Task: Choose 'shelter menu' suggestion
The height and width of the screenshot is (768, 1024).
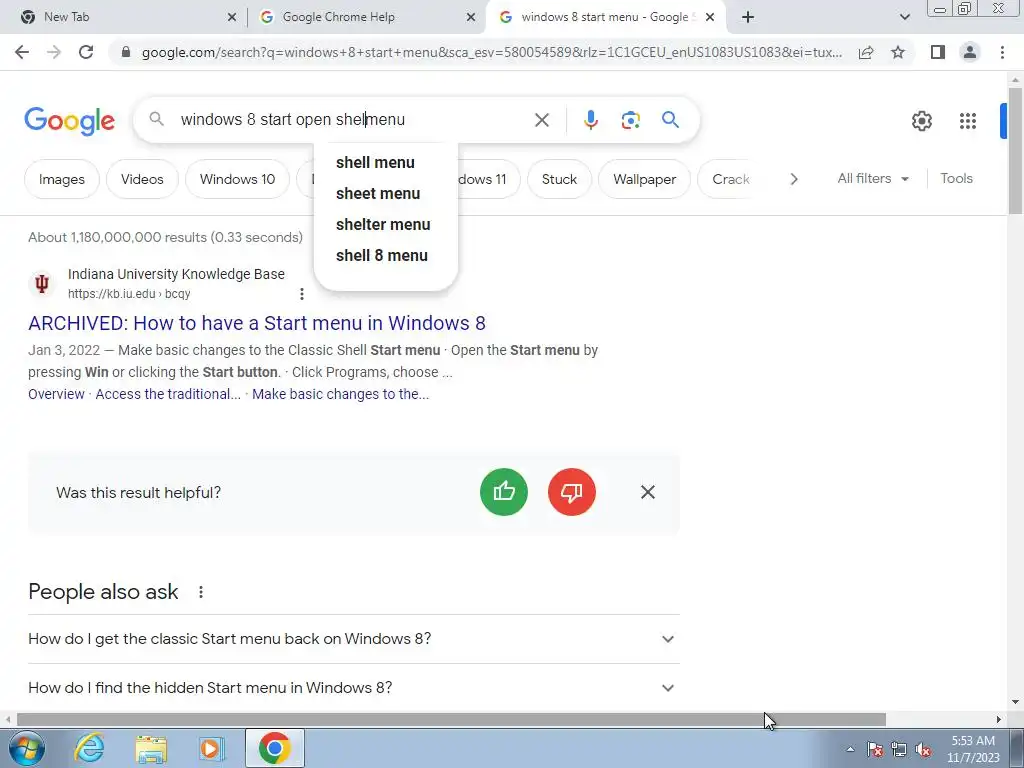Action: click(385, 224)
